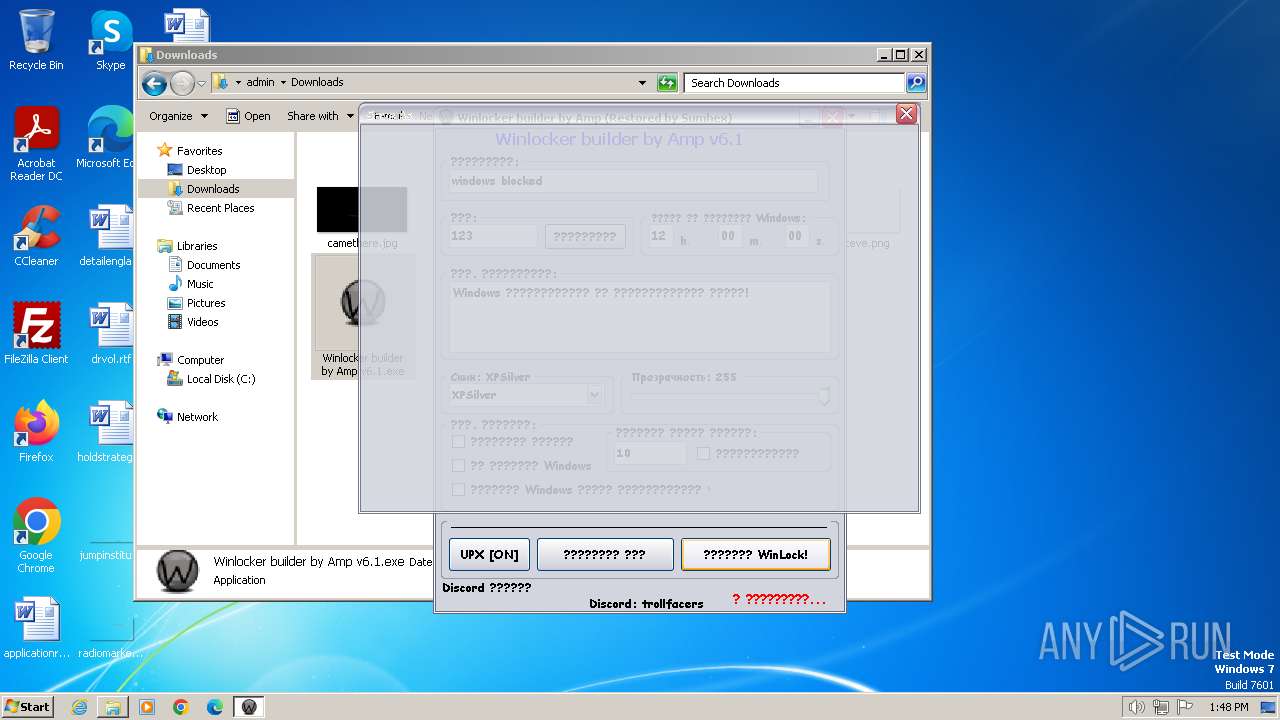Viewport: 1280px width, 720px height.
Task: Select Winlocker builder by Amp v6.1.exe file
Action: tap(363, 317)
